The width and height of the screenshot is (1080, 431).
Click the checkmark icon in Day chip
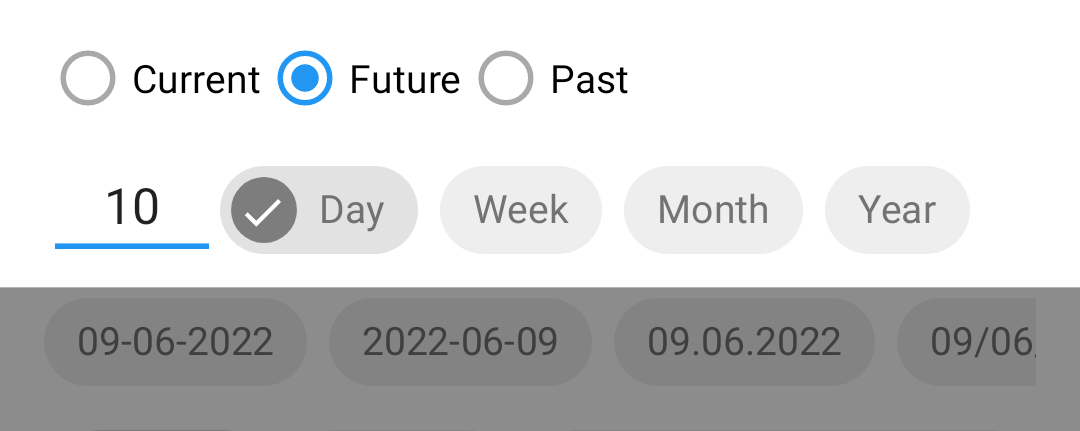point(264,210)
